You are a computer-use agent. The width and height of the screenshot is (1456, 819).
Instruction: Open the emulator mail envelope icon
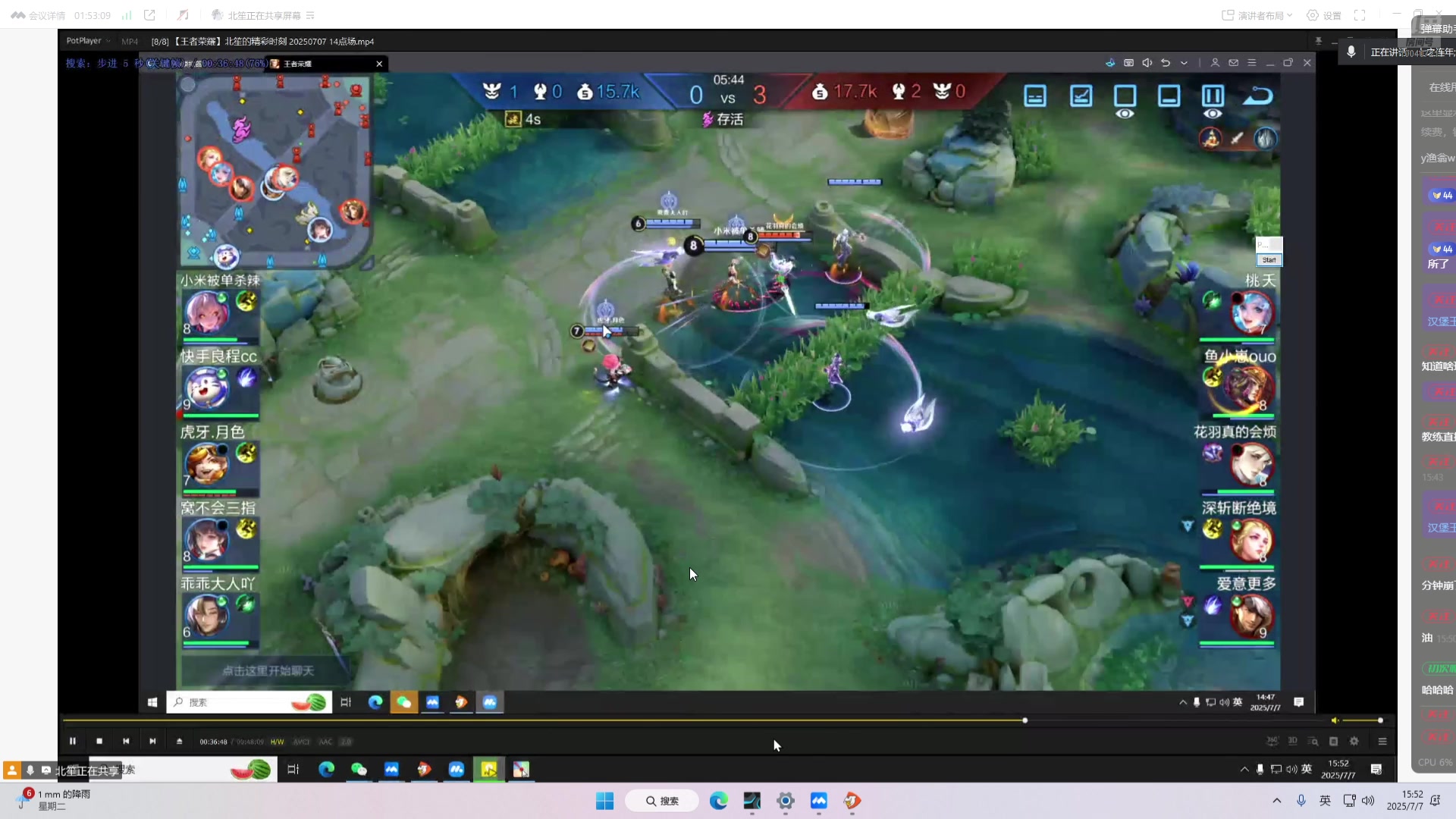click(x=1234, y=63)
